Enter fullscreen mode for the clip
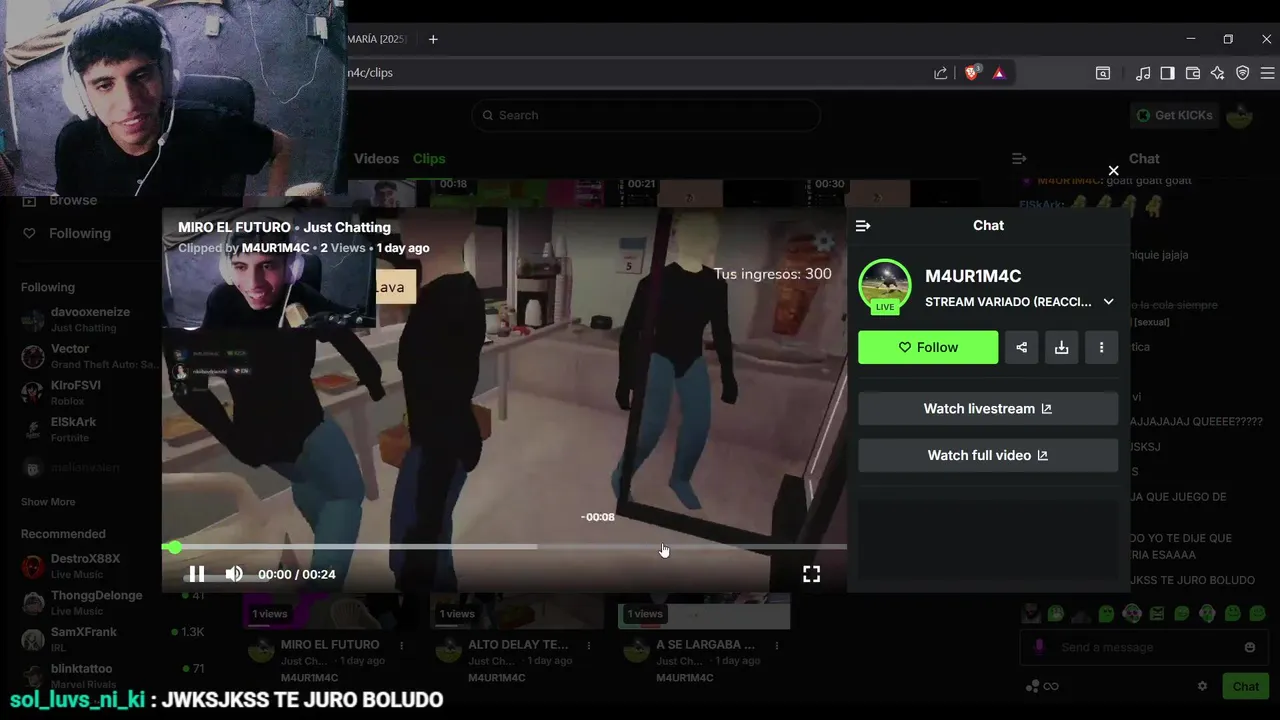1280x720 pixels. coord(811,574)
